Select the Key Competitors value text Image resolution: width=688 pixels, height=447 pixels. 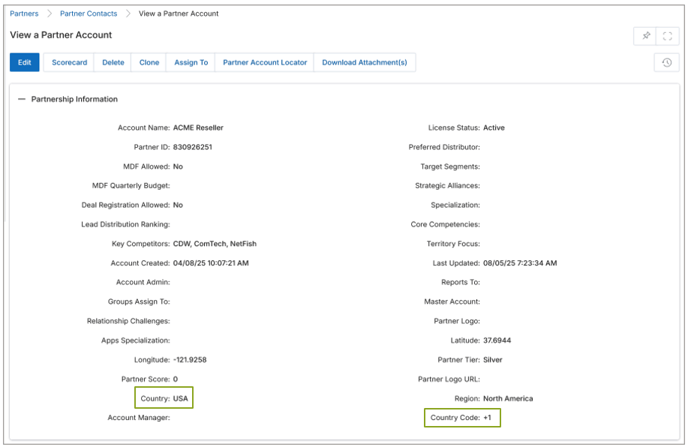[x=217, y=244]
